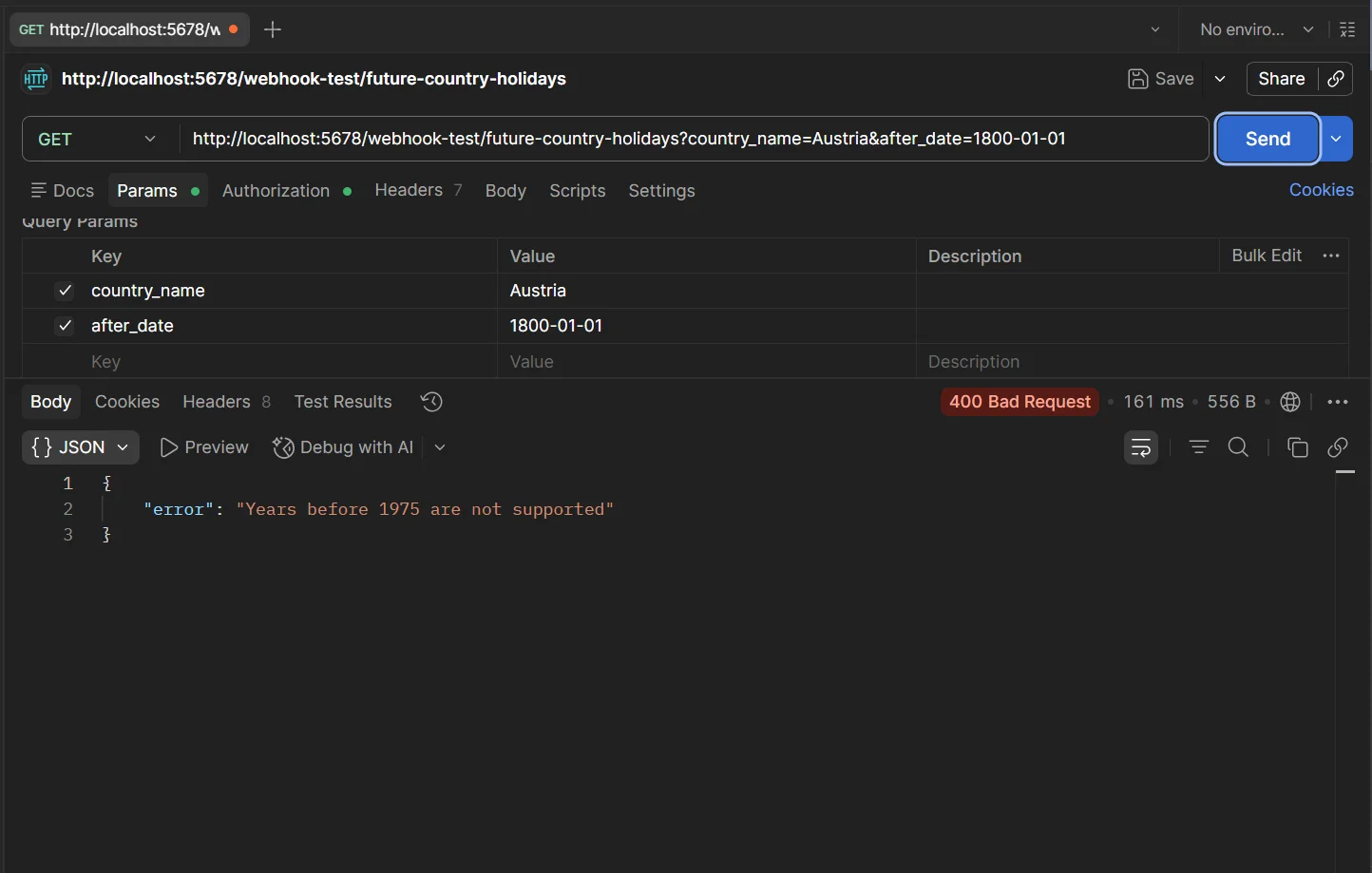Click the filter response icon

[x=1199, y=447]
